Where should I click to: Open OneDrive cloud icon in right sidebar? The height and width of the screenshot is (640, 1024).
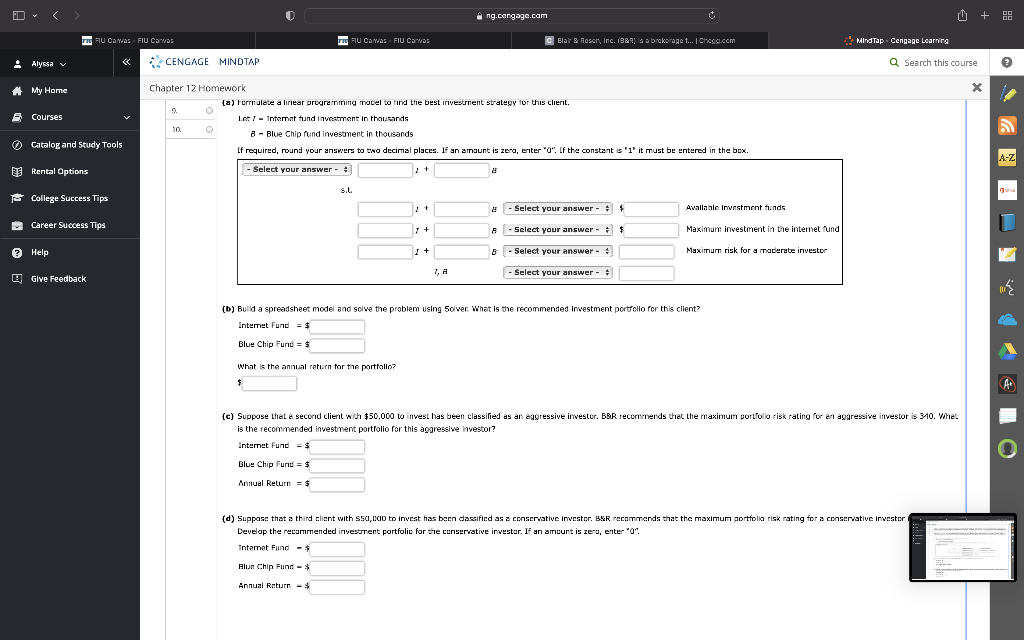[x=1008, y=319]
